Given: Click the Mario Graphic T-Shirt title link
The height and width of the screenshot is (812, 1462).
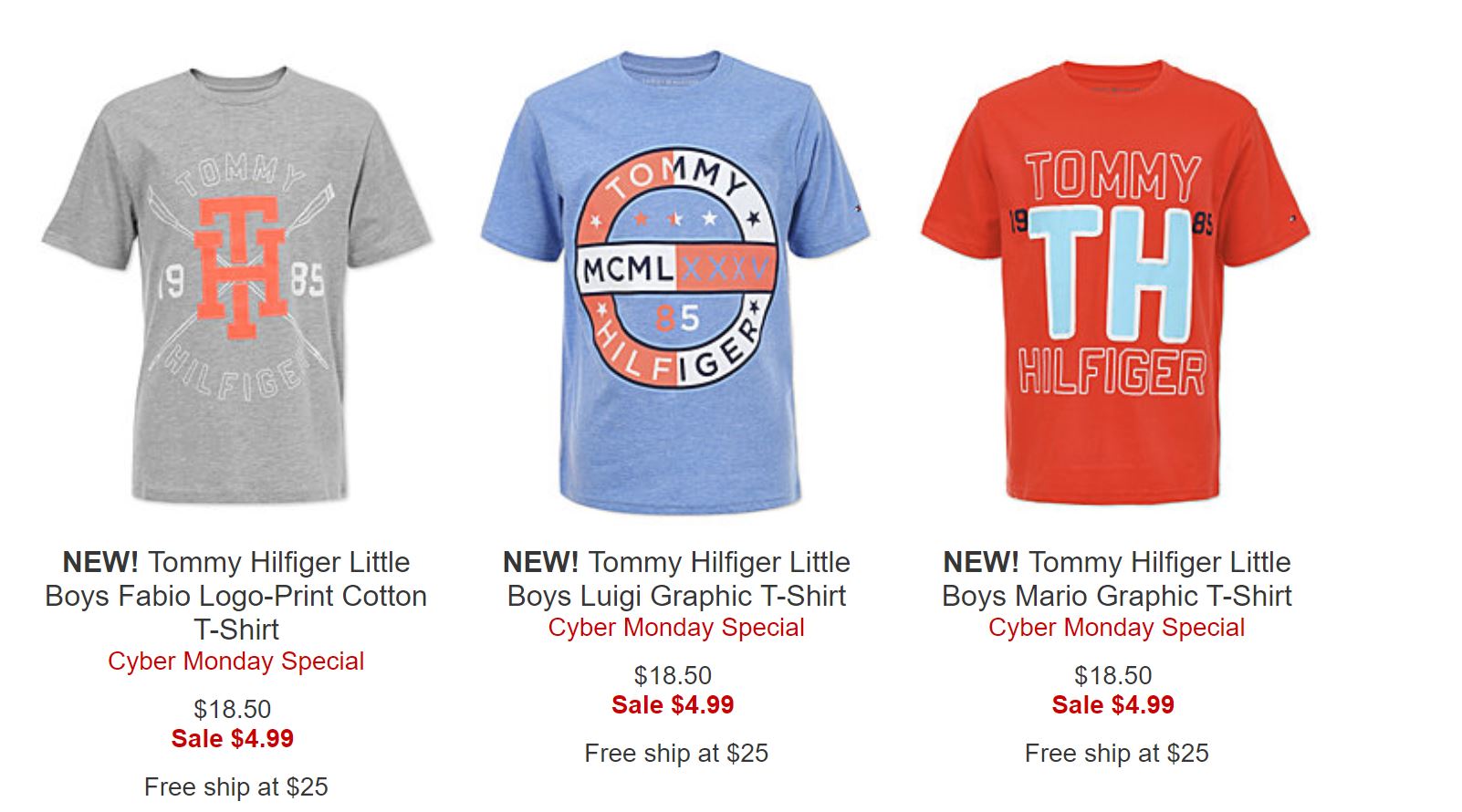Looking at the screenshot, I should click(x=1116, y=578).
